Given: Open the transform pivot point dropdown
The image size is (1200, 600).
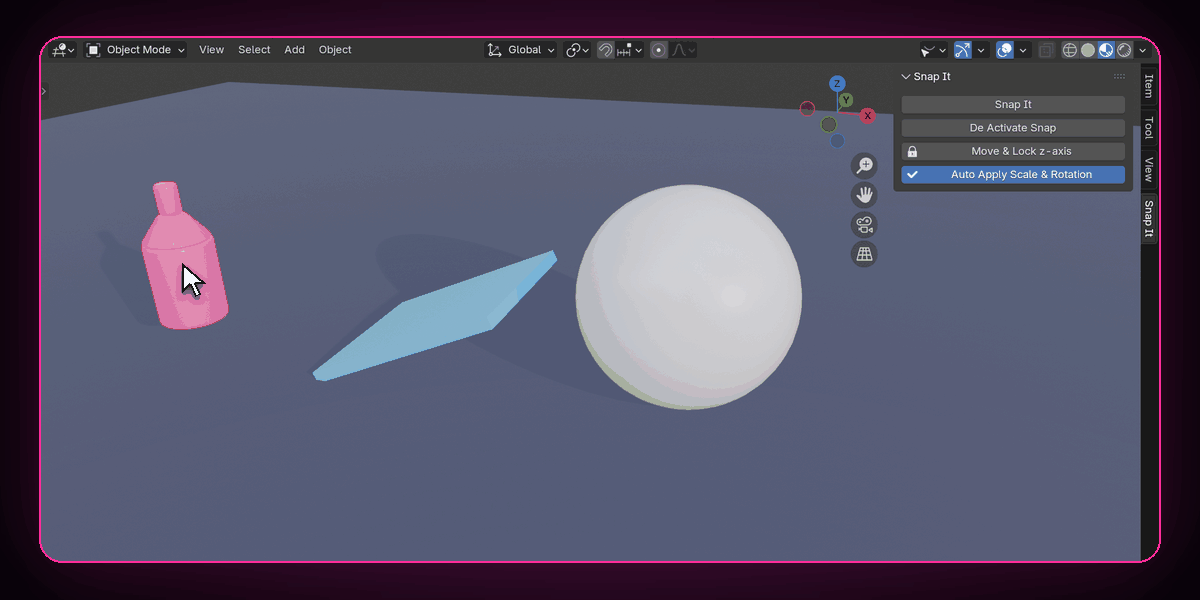Looking at the screenshot, I should coord(578,50).
